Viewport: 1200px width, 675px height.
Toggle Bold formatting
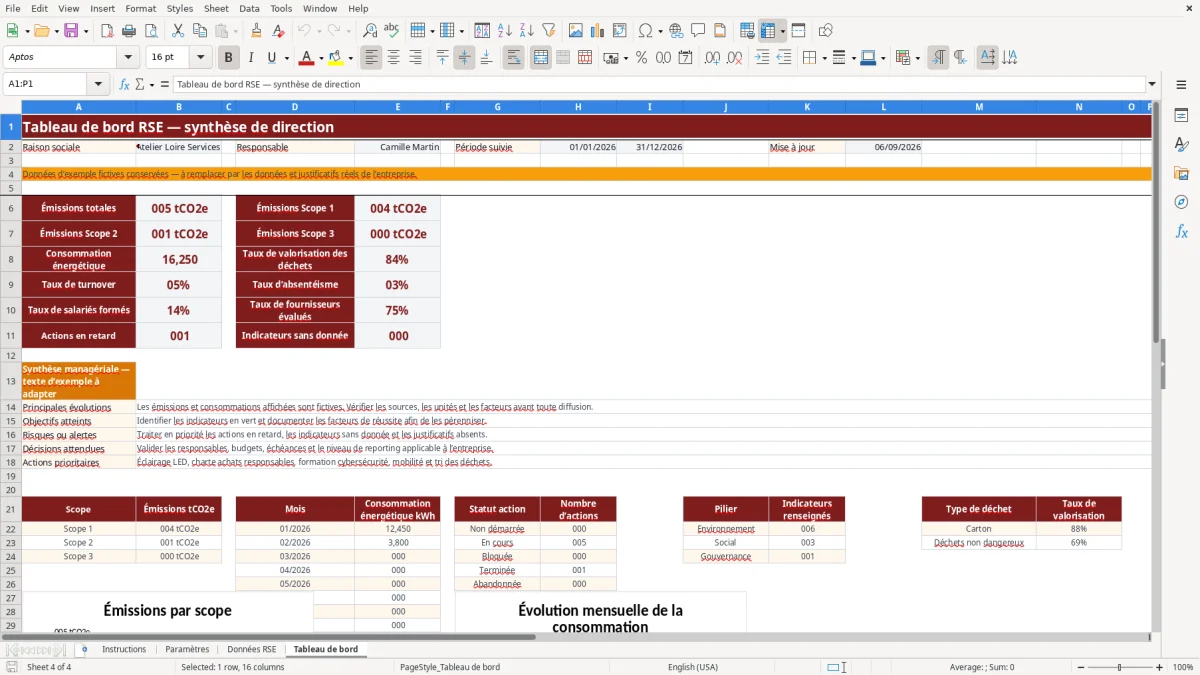point(229,58)
